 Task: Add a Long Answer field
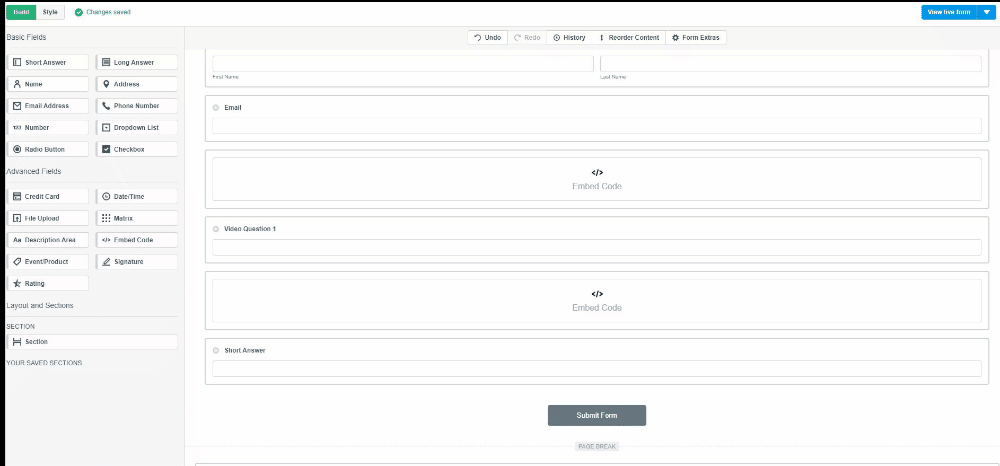coord(136,62)
